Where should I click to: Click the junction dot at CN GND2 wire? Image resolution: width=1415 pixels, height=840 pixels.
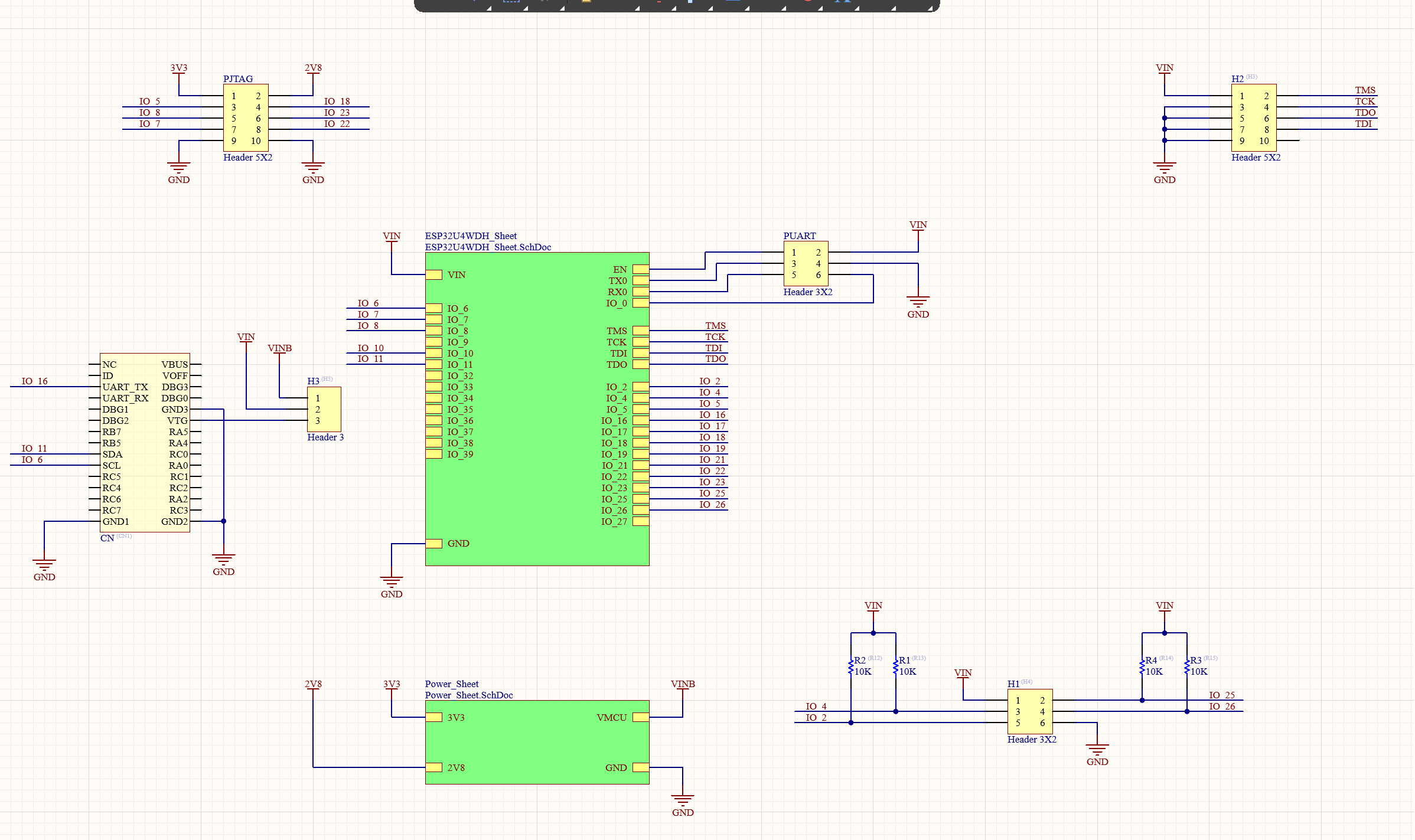pos(224,521)
